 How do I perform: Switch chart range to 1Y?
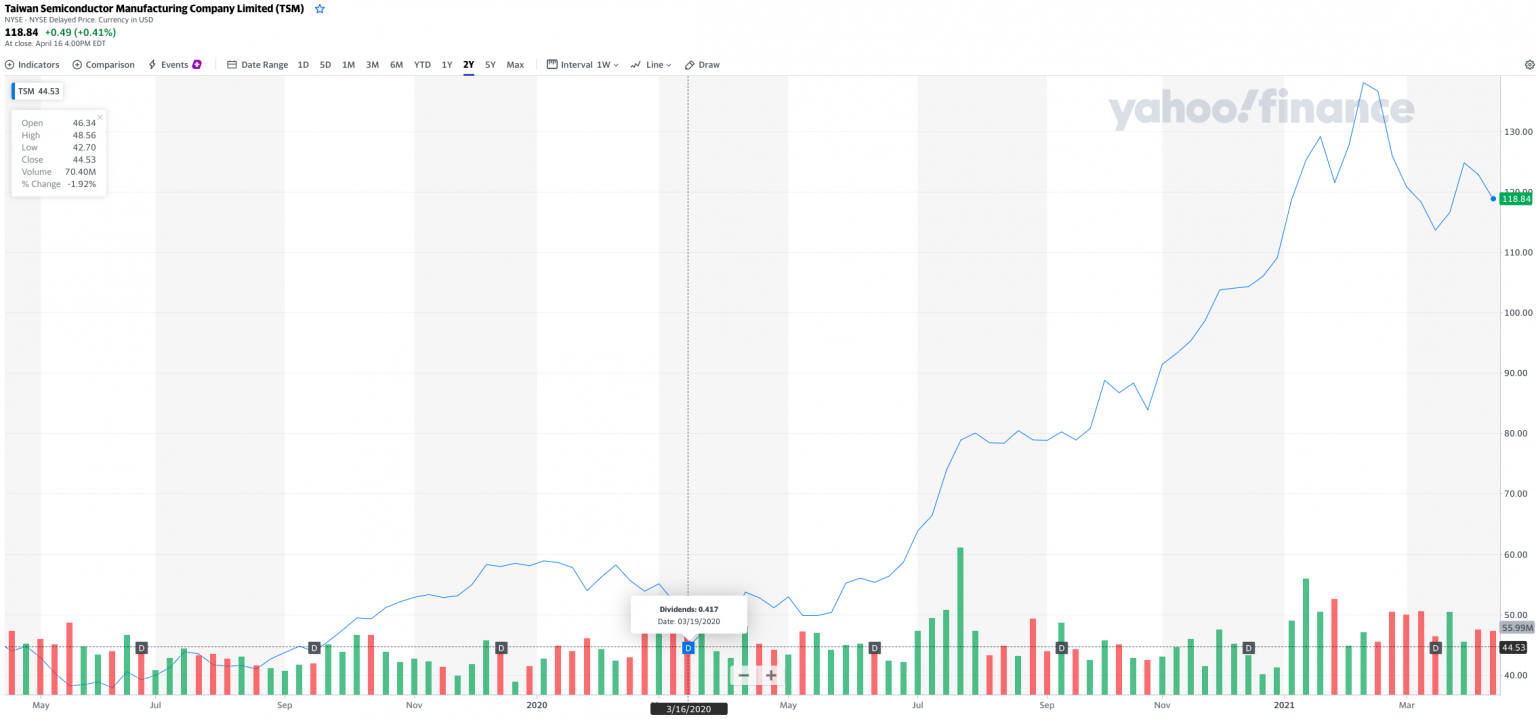click(447, 65)
